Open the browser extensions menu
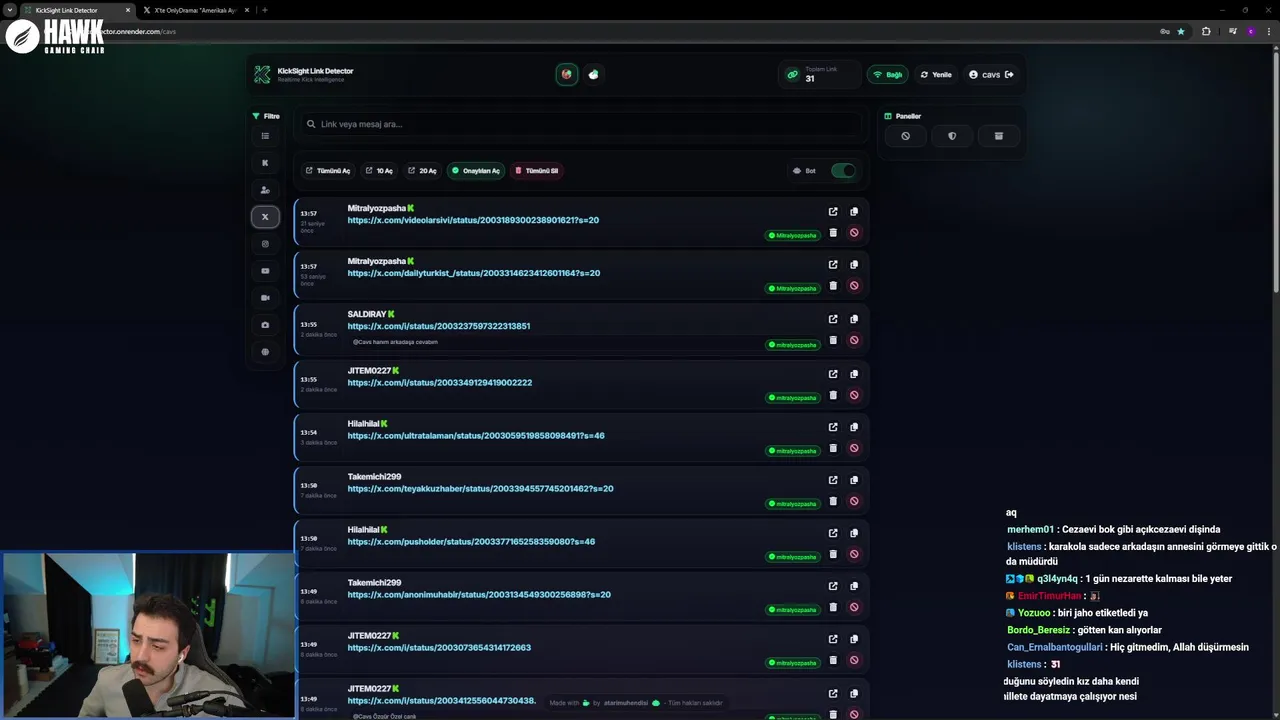The height and width of the screenshot is (720, 1280). pyautogui.click(x=1206, y=31)
